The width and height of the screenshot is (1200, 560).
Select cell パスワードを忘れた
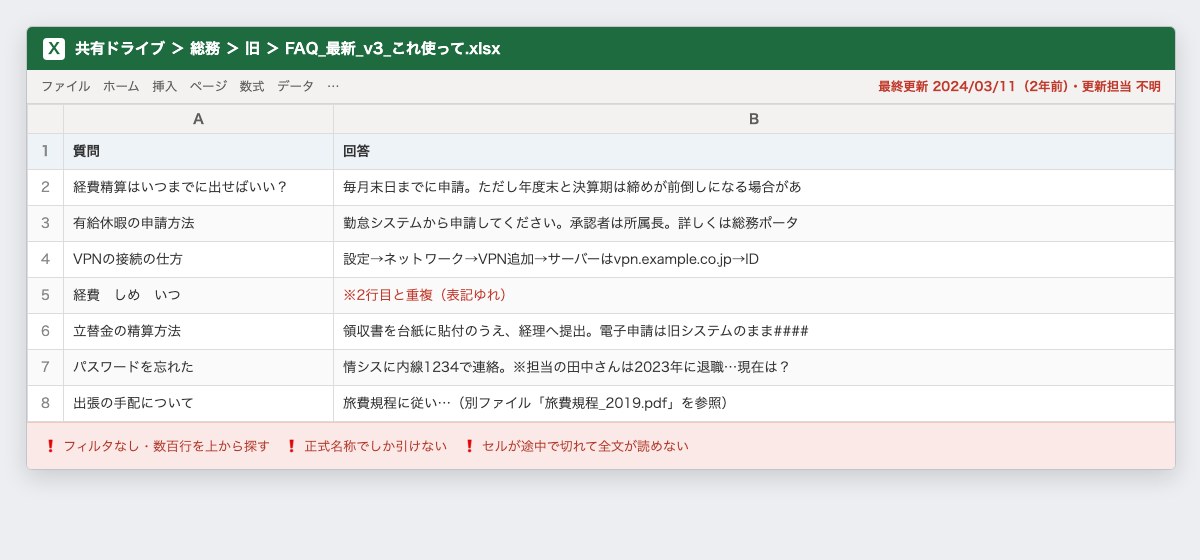(x=198, y=367)
